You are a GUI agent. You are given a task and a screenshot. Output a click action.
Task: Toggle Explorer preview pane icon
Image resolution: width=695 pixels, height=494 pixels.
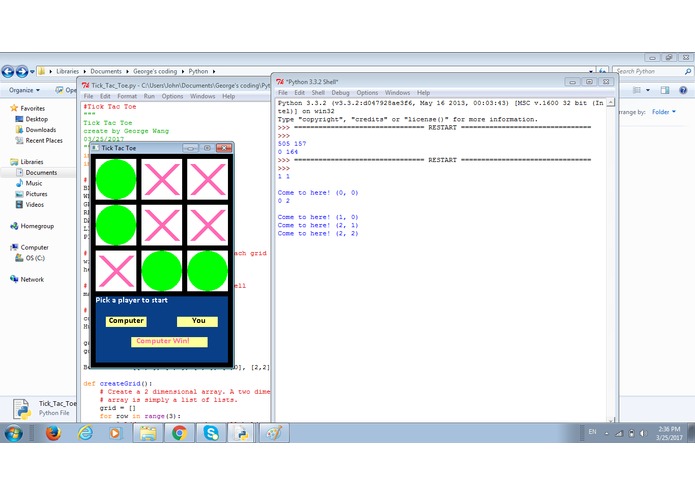point(665,90)
